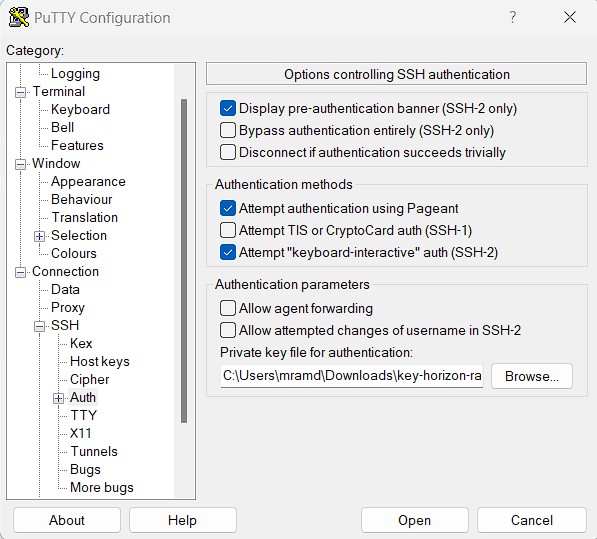
Task: Click the About button
Action: 67,520
